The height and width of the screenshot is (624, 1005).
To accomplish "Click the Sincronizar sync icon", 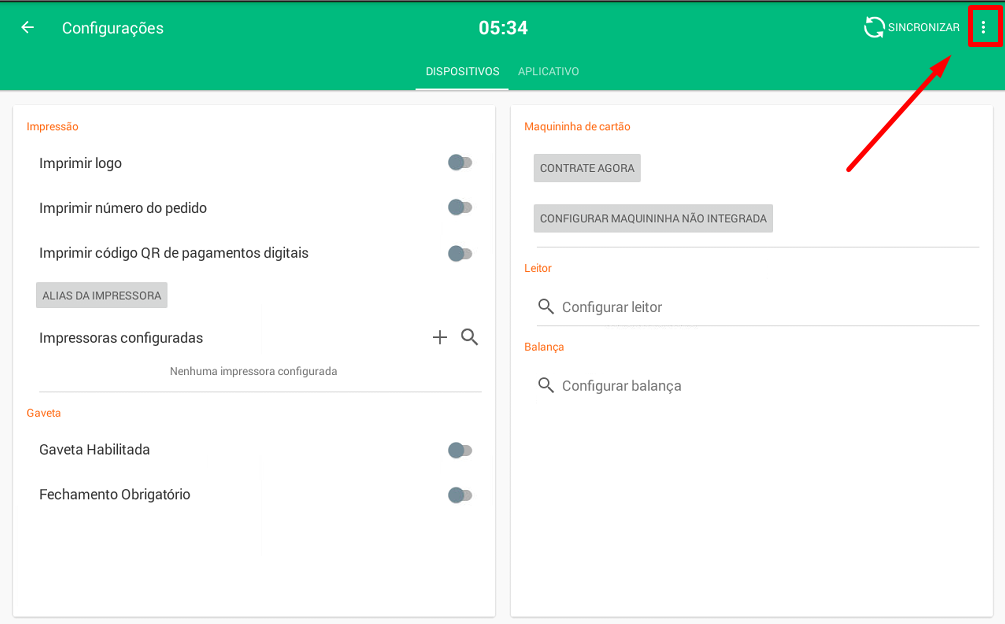I will [874, 27].
